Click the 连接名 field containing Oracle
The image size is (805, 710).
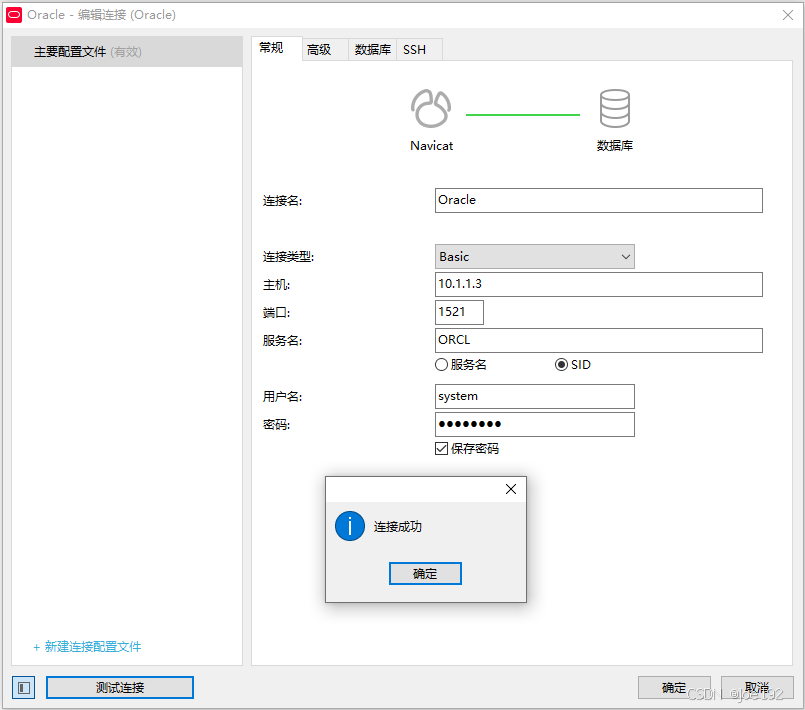click(599, 200)
